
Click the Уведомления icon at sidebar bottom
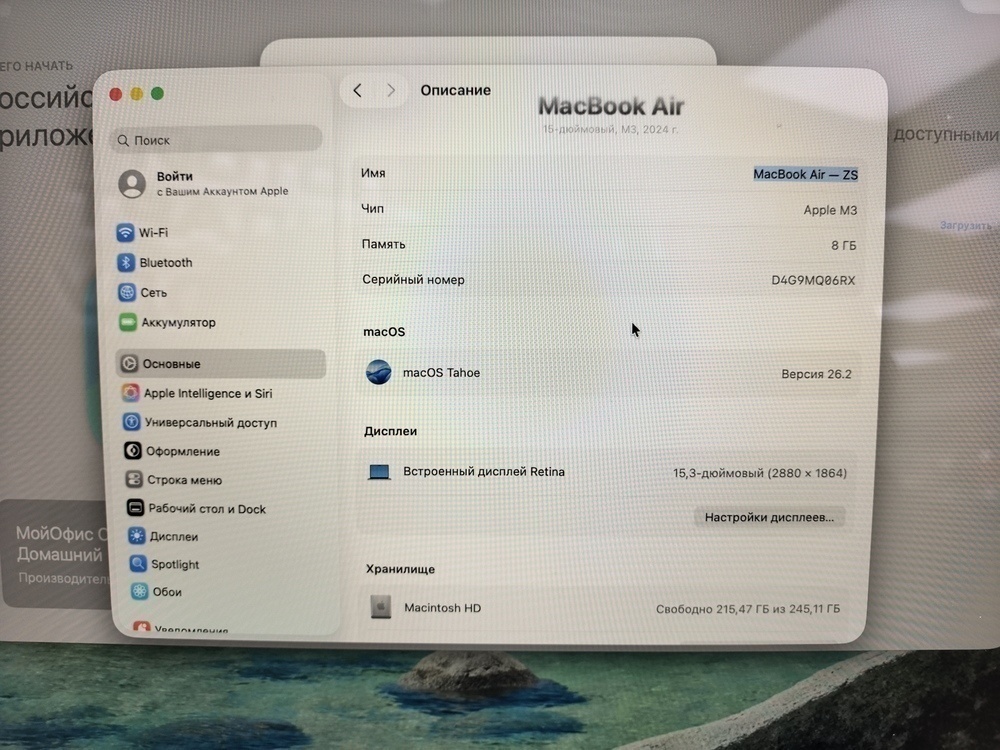pyautogui.click(x=142, y=628)
